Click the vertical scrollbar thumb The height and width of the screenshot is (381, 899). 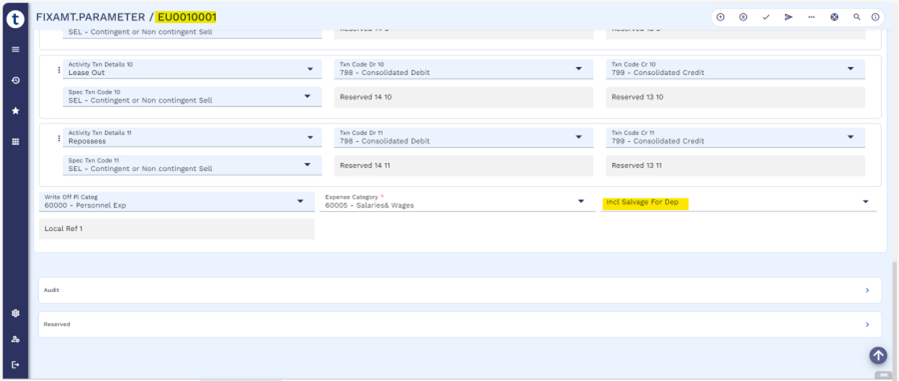(x=893, y=318)
